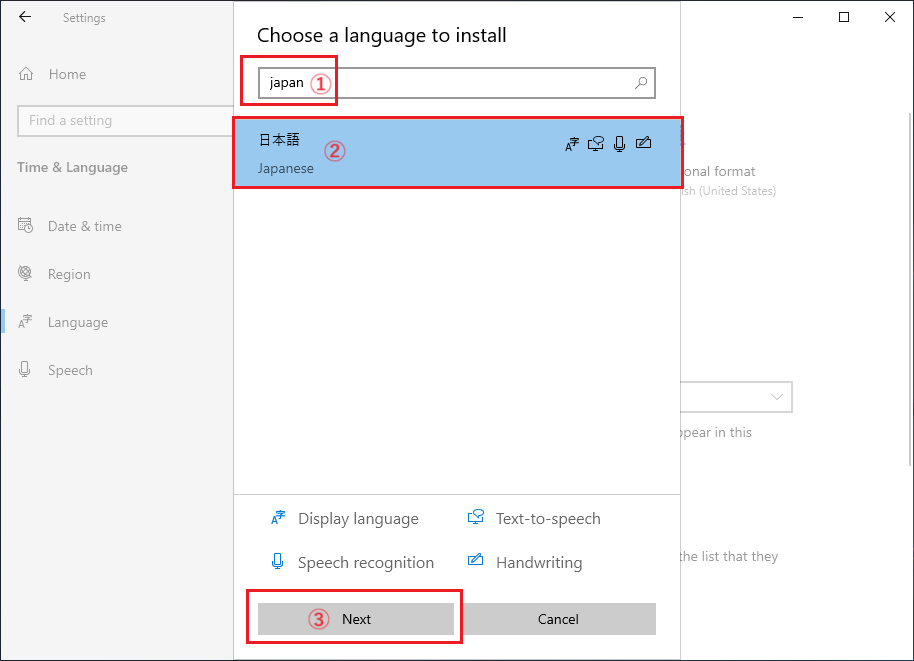Click the Date & time calendar icon

(25, 225)
